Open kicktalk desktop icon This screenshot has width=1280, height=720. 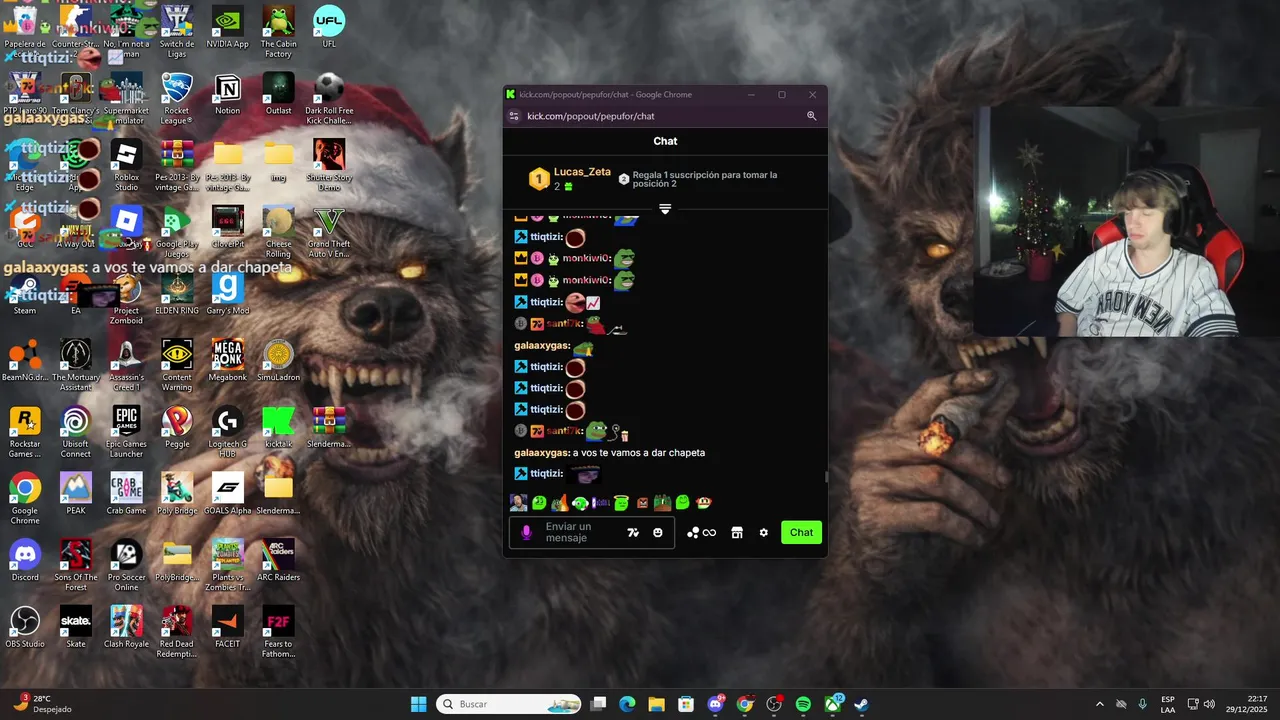pos(278,427)
